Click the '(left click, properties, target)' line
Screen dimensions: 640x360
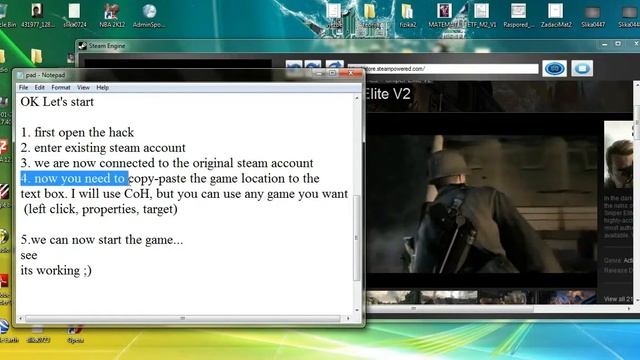pos(100,209)
